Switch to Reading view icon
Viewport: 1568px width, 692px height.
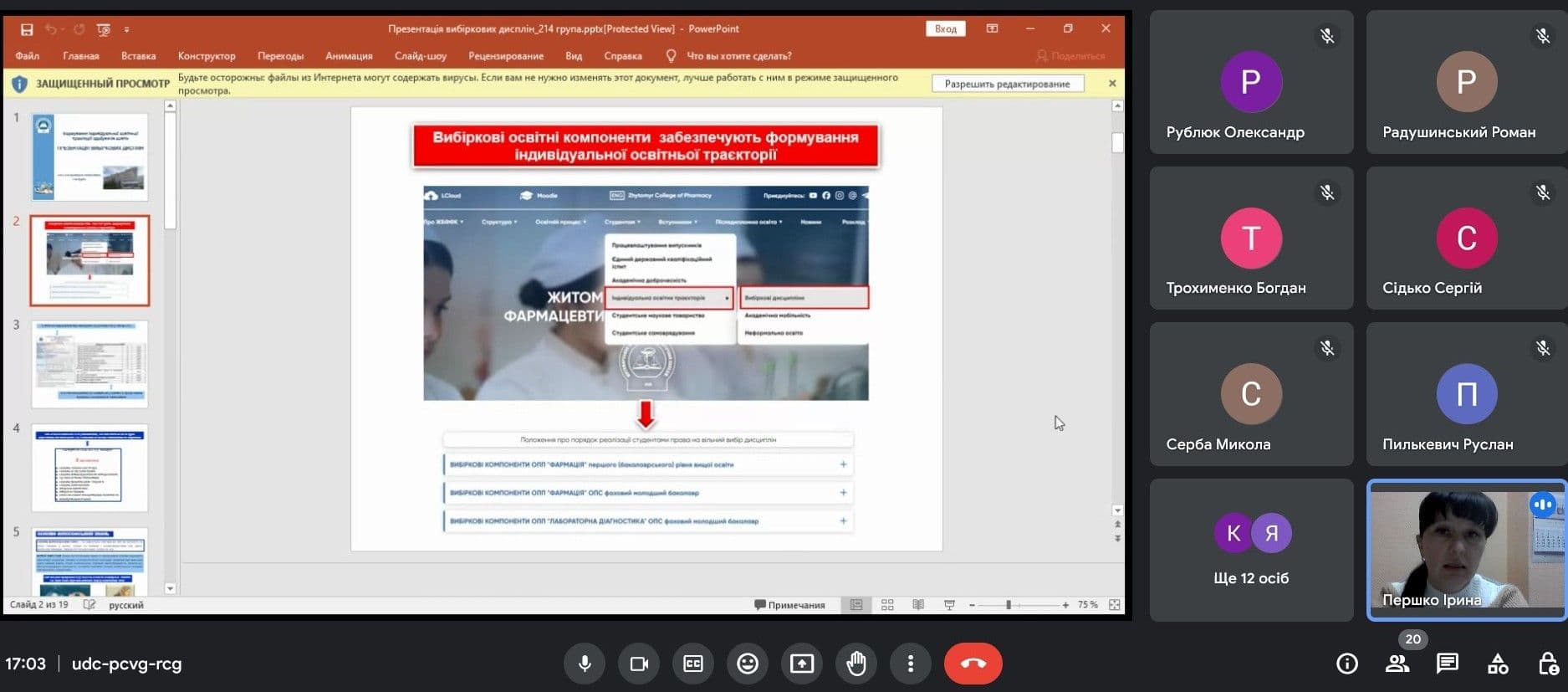tap(918, 605)
